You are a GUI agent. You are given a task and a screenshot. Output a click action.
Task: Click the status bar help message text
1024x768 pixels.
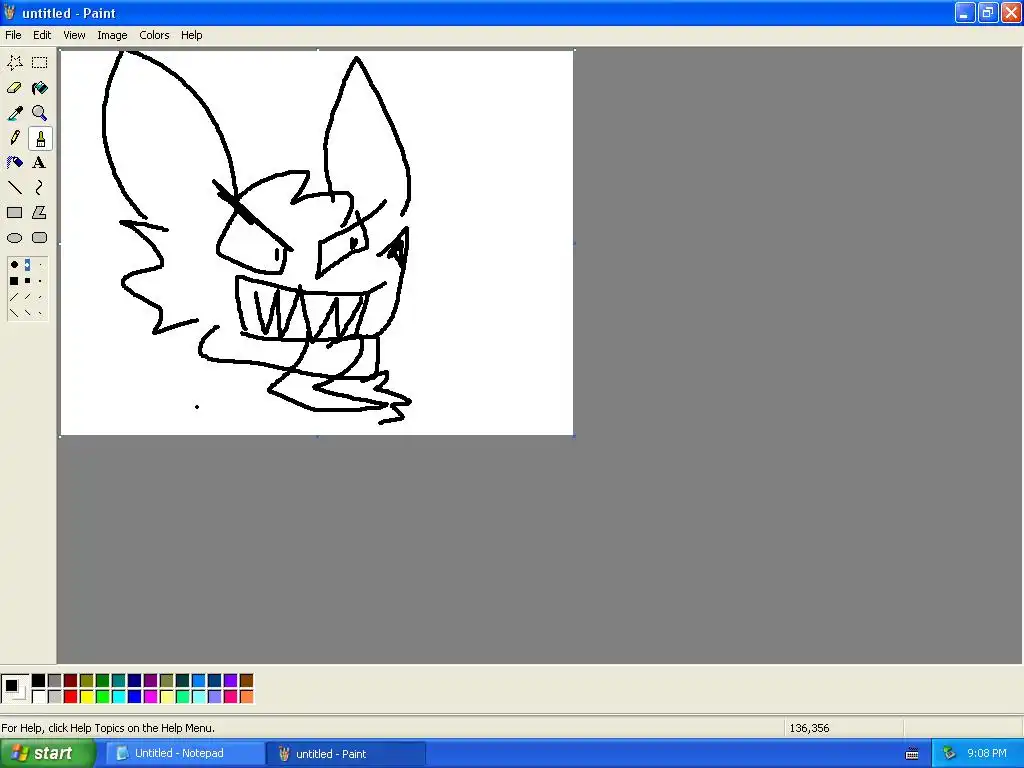coord(108,728)
